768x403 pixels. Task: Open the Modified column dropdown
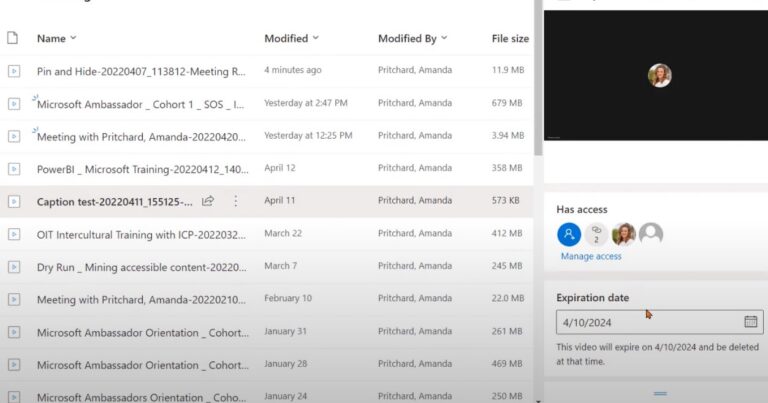(x=316, y=39)
